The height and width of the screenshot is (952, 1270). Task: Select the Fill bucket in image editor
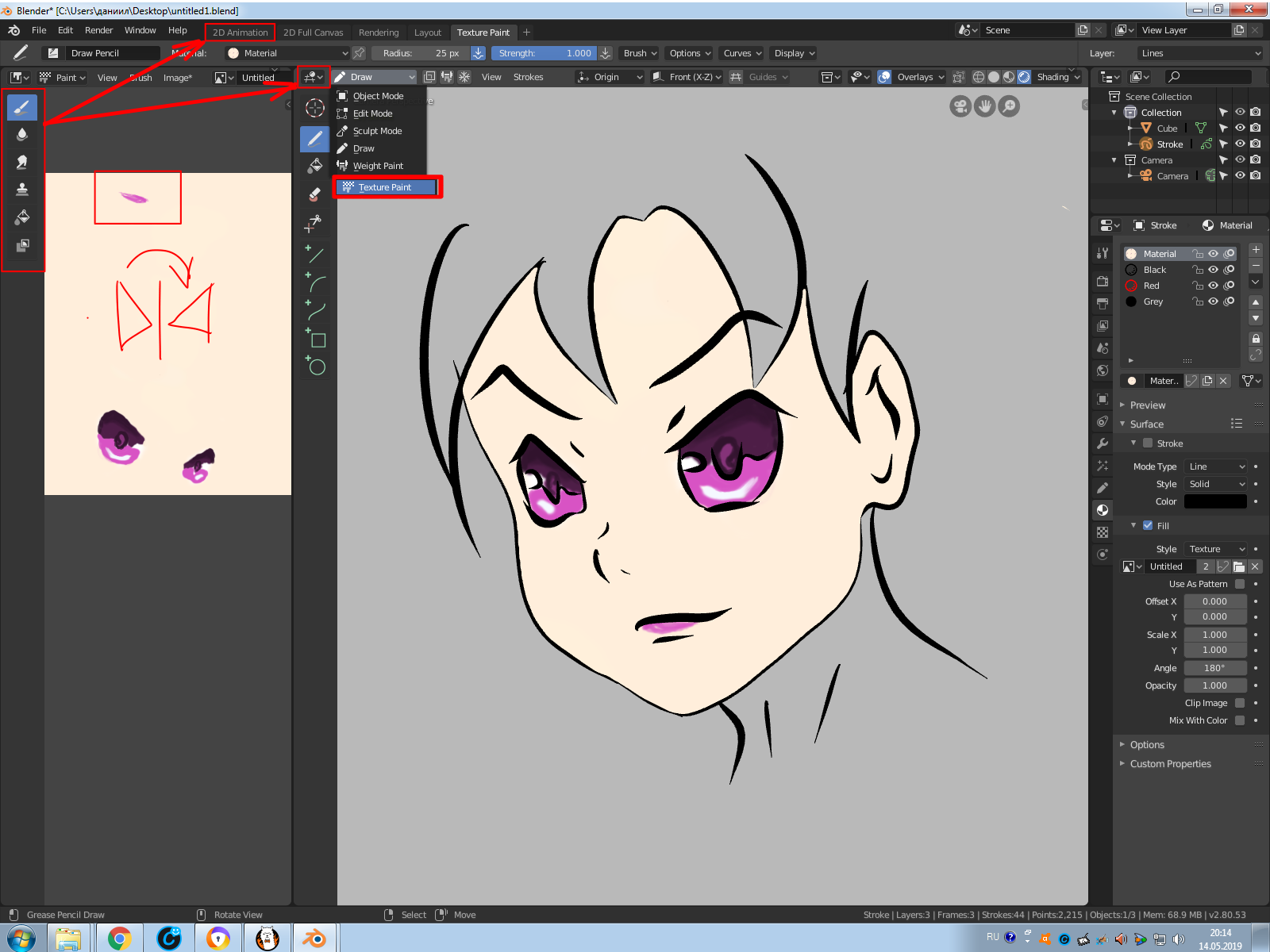[22, 217]
